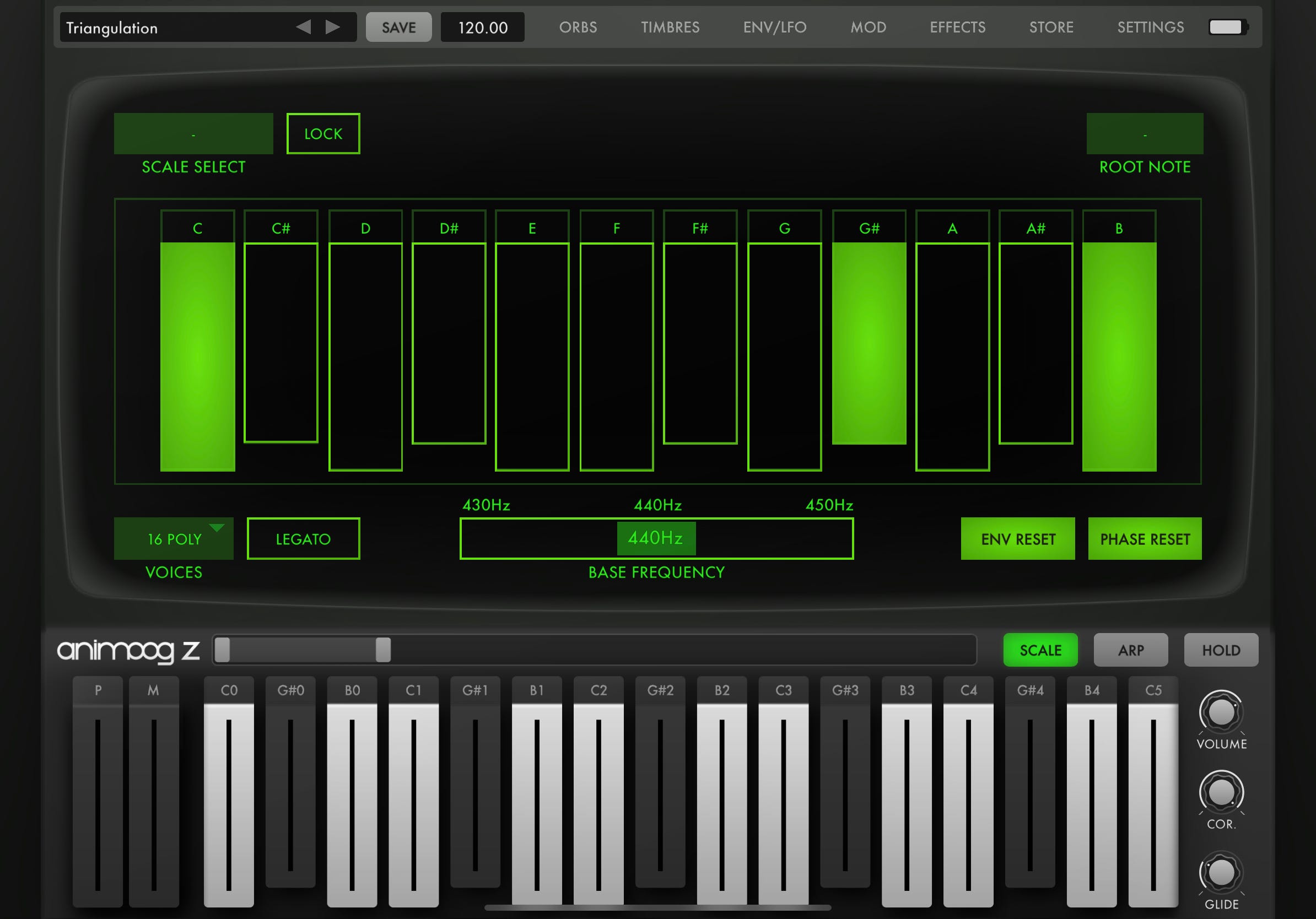This screenshot has width=1316, height=919.
Task: Click the M modulation strip
Action: click(x=154, y=792)
